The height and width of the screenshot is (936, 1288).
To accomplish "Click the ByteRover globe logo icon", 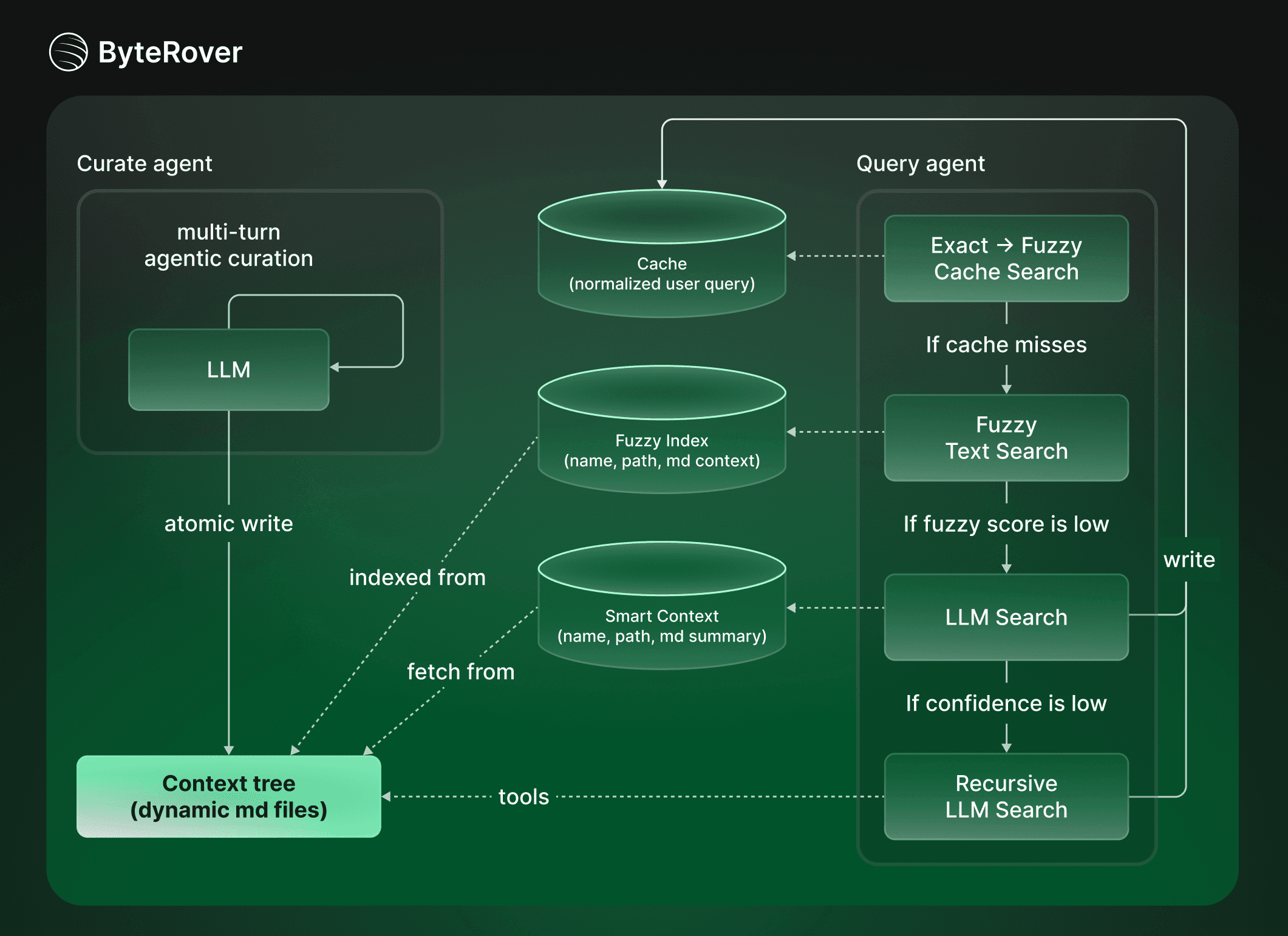I will (68, 52).
